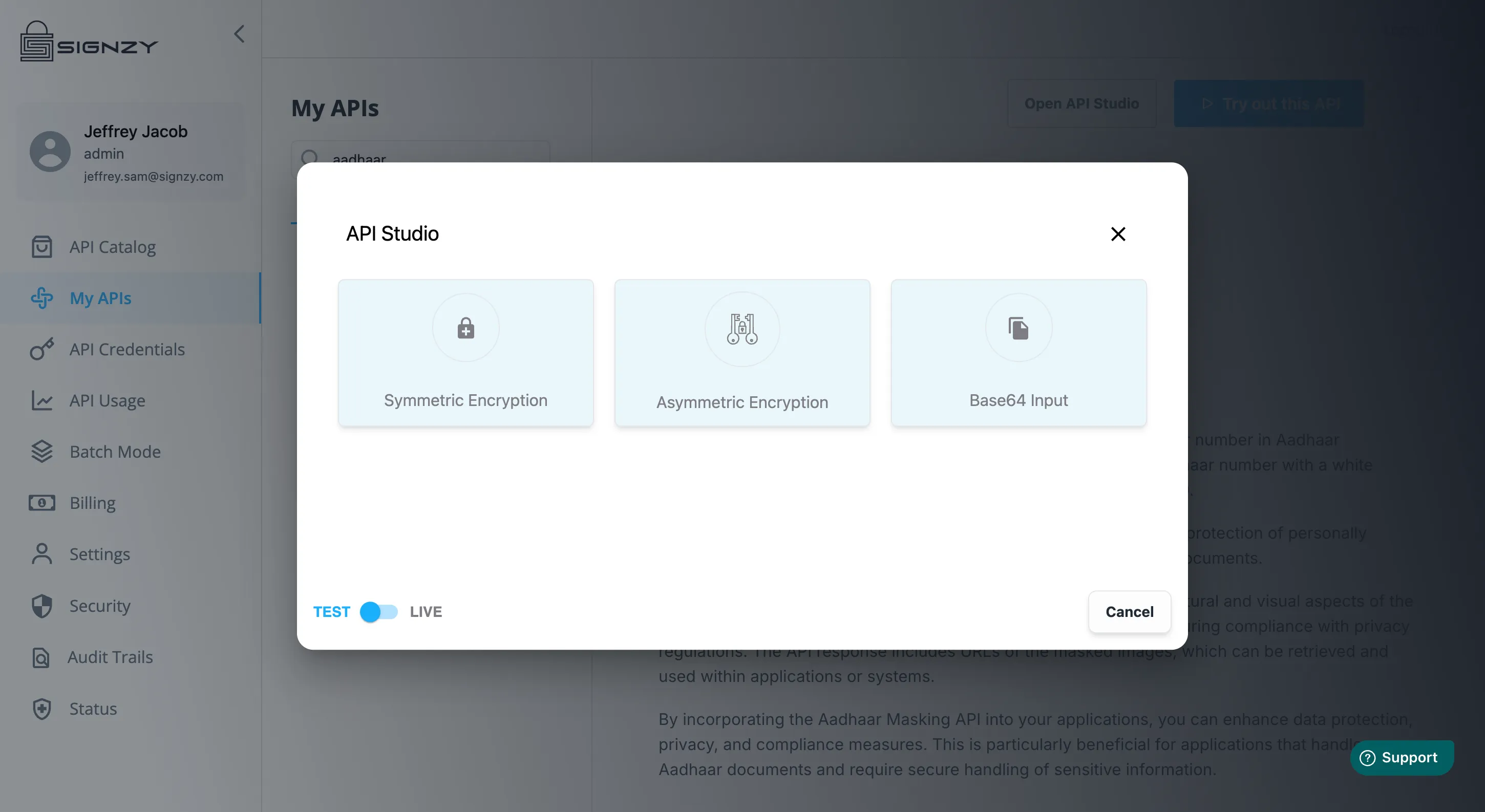Click Try out this API button
The image size is (1485, 812).
(1269, 104)
